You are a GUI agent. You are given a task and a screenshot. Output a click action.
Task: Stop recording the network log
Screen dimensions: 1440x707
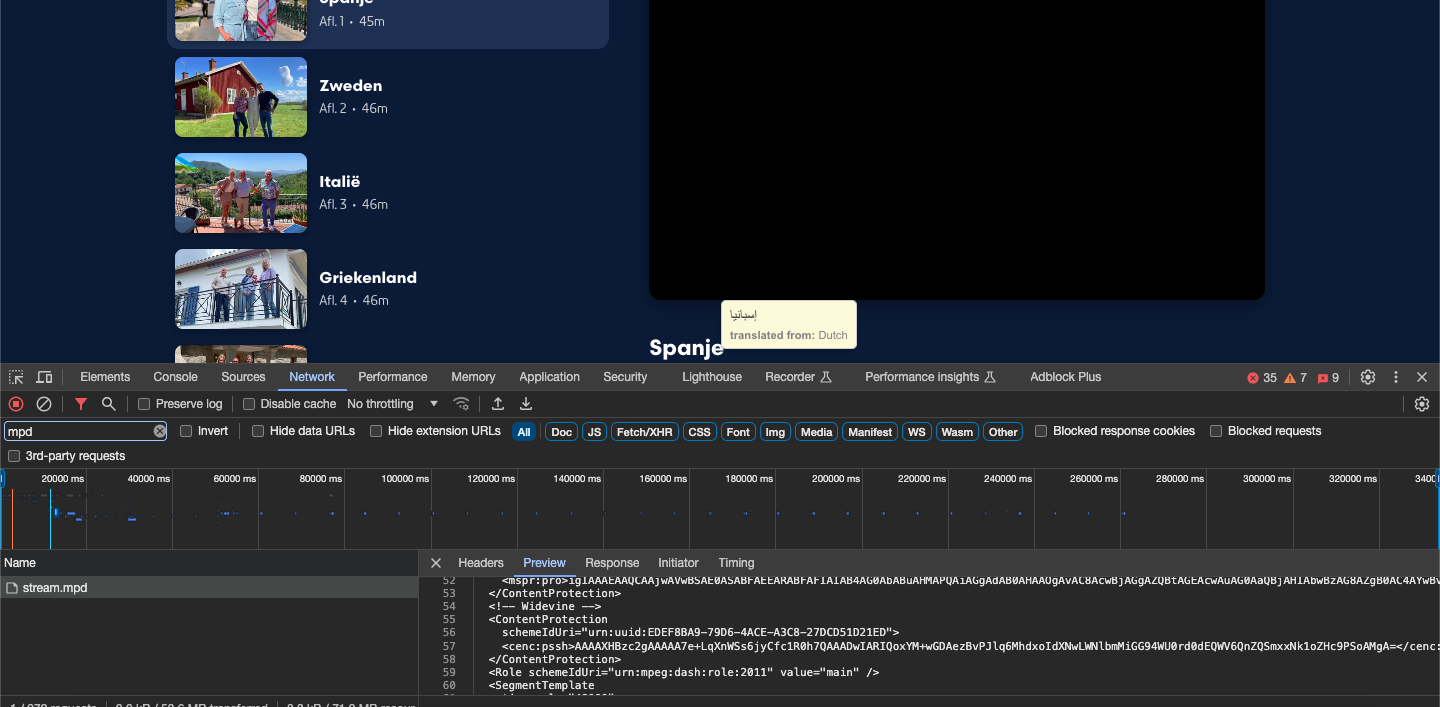tap(16, 404)
